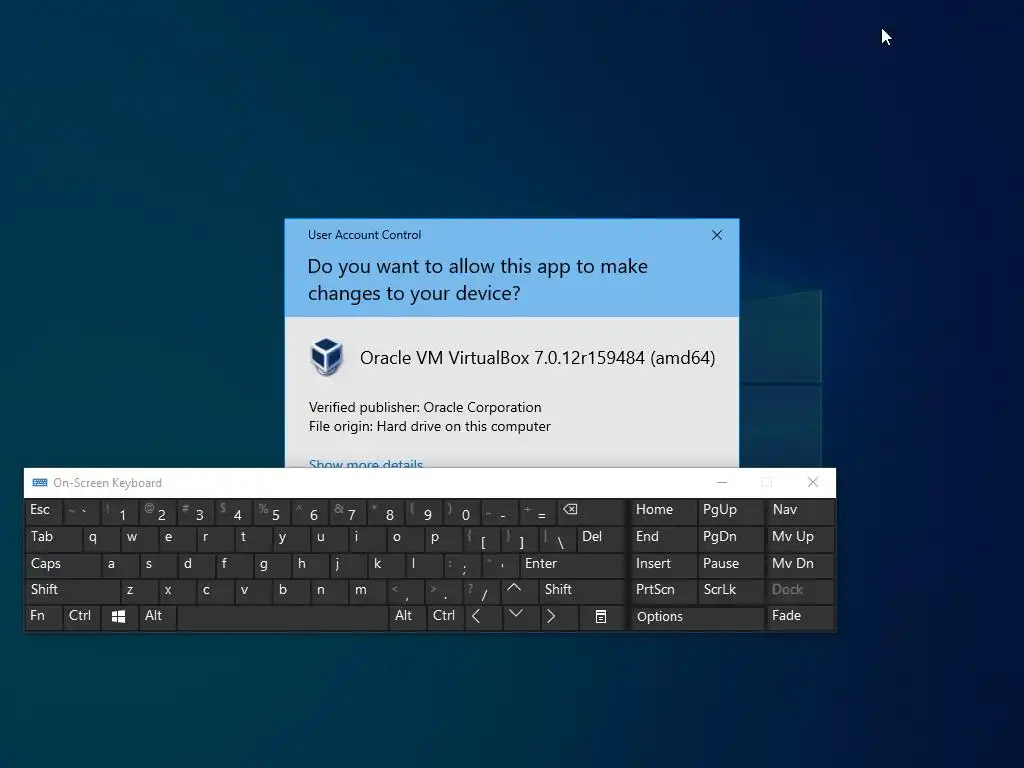Tap the PgUp key
This screenshot has width=1024, height=768.
tap(730, 511)
